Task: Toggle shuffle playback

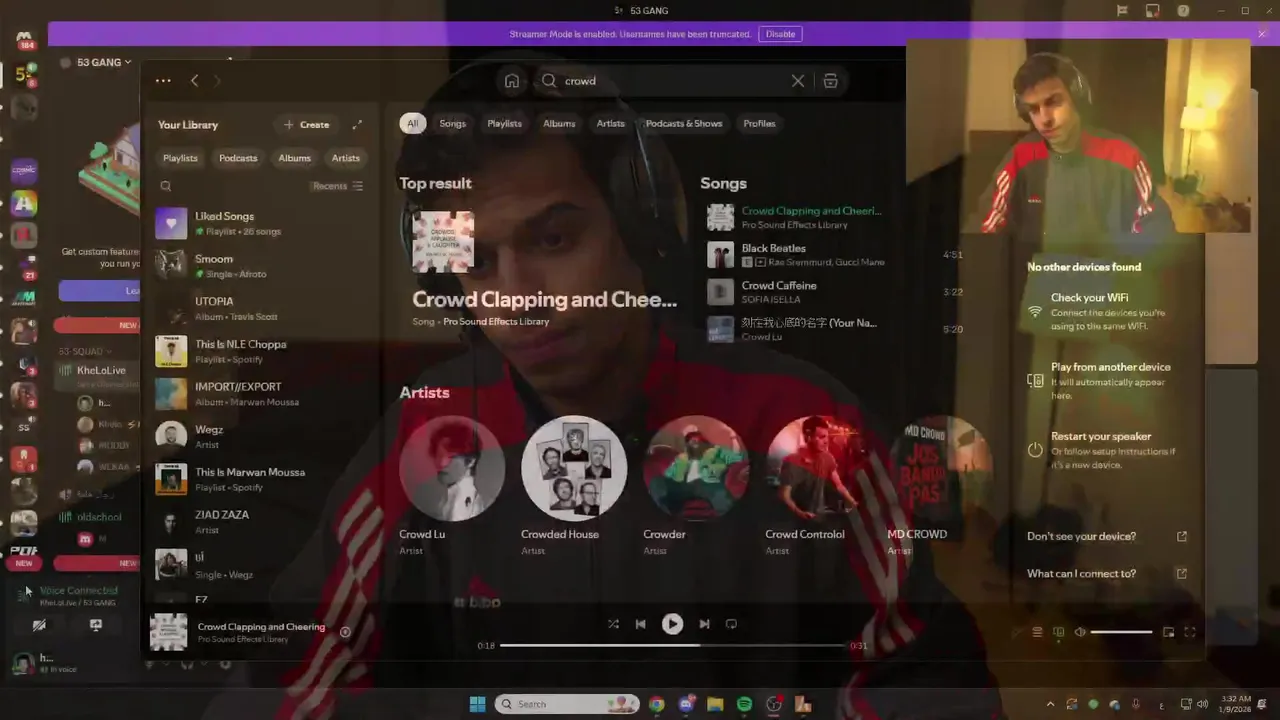Action: (x=613, y=624)
